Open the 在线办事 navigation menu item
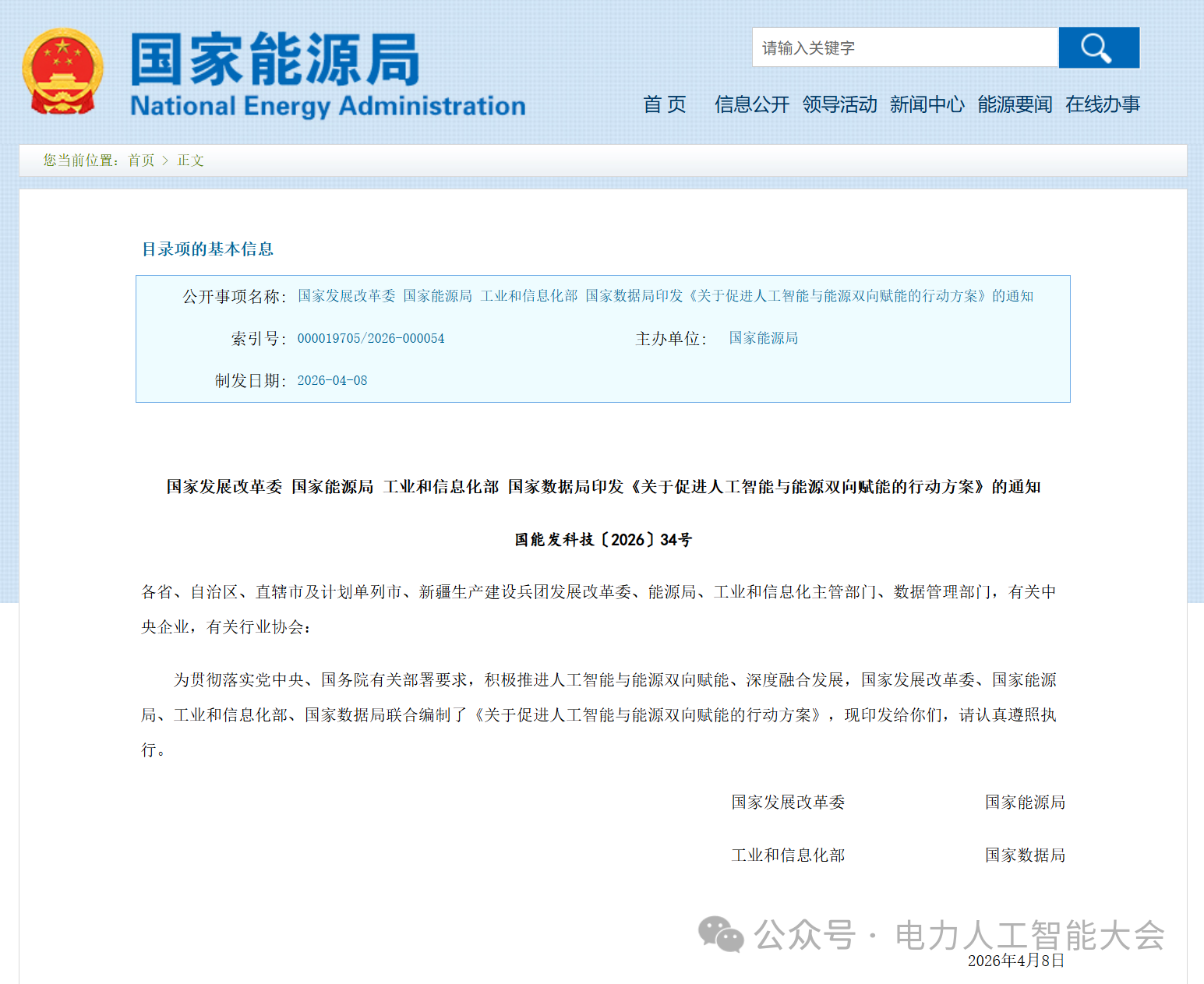1204x984 pixels. (1103, 104)
